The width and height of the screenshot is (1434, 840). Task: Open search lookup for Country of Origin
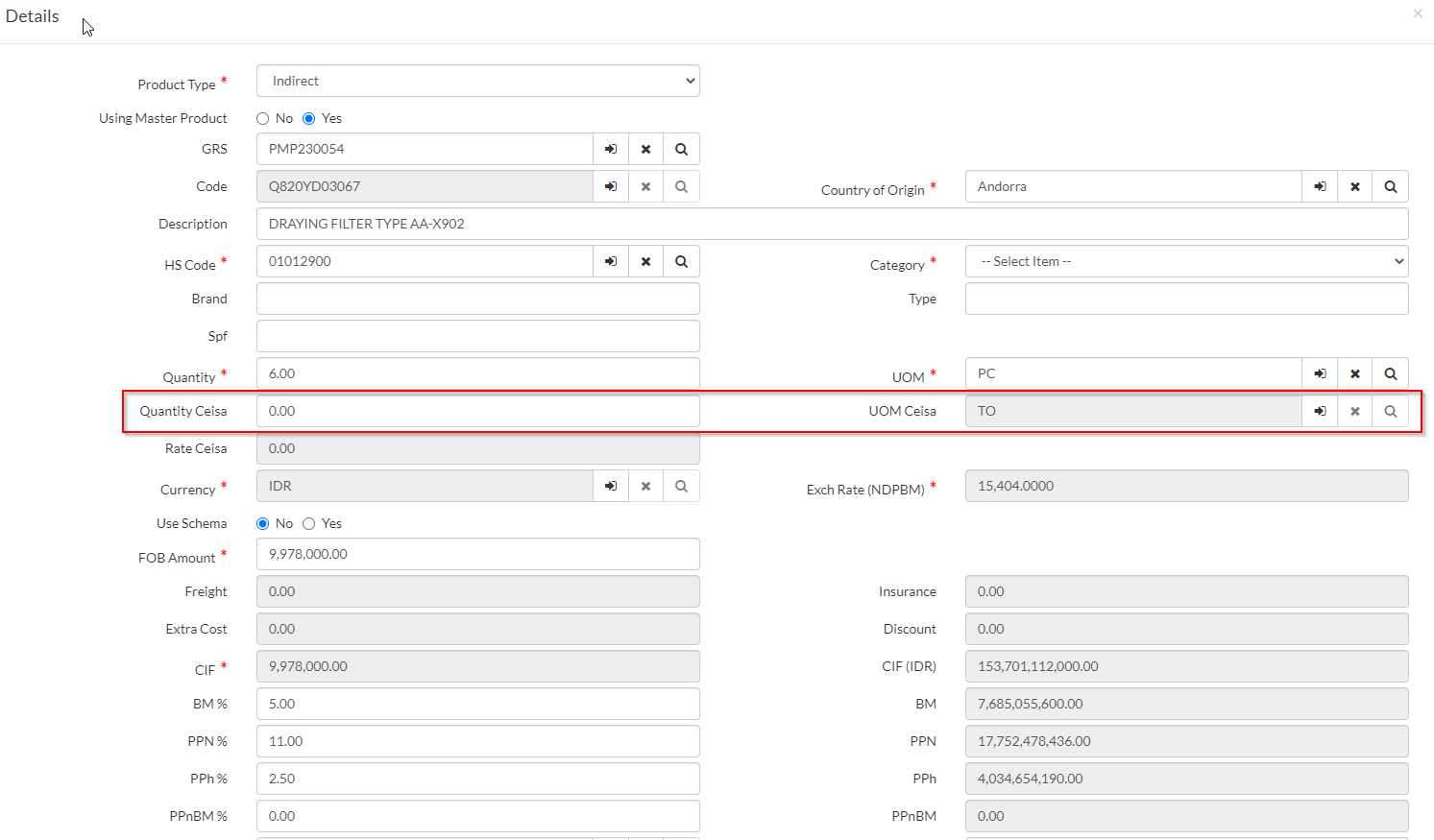(x=1390, y=186)
